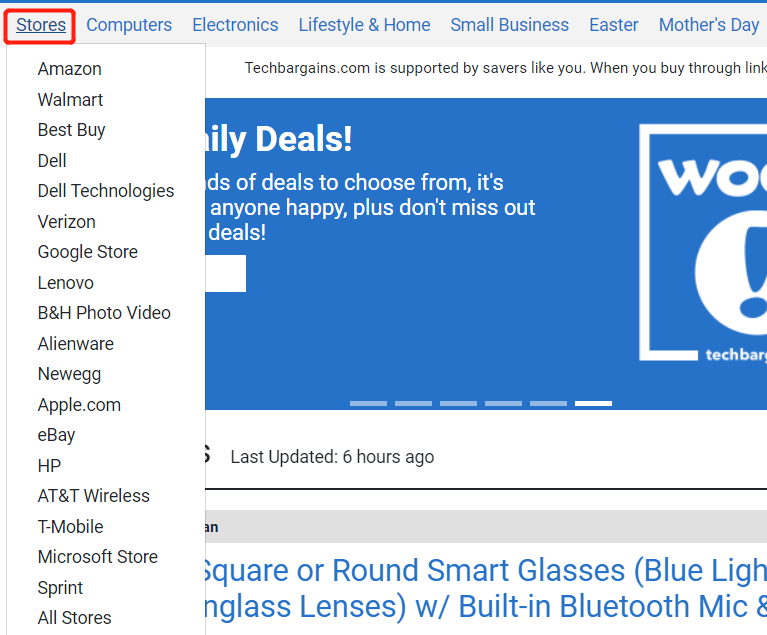The width and height of the screenshot is (767, 635).
Task: Click the white banner button
Action: tap(226, 273)
